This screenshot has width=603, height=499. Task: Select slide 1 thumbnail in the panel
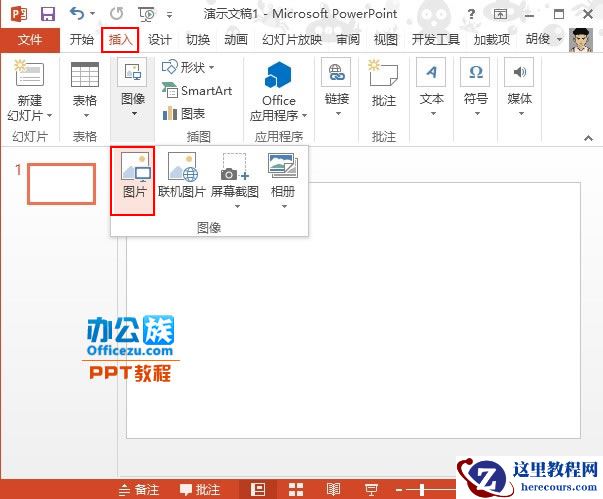click(x=62, y=184)
